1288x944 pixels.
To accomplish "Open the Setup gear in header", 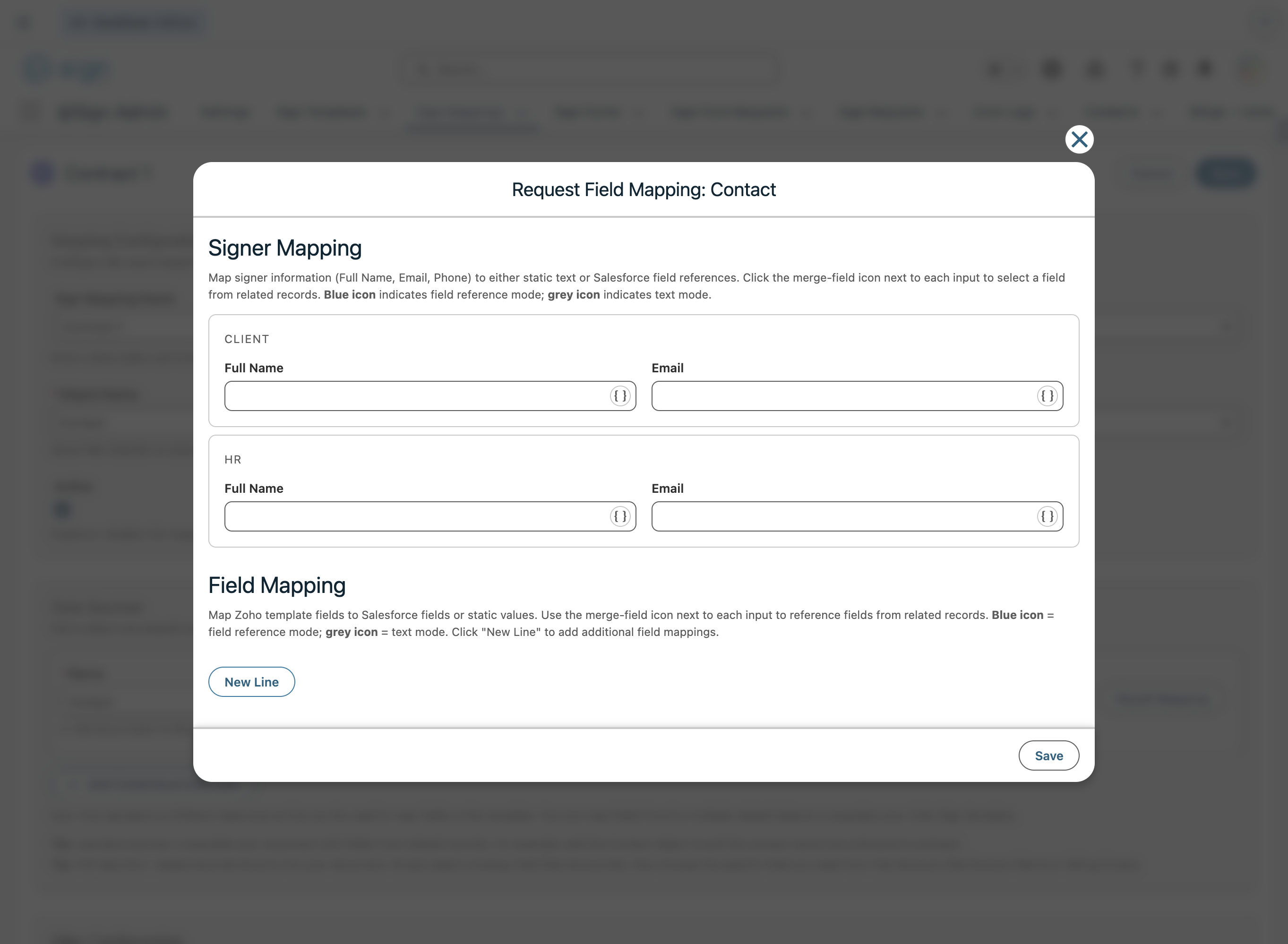I will [1170, 69].
